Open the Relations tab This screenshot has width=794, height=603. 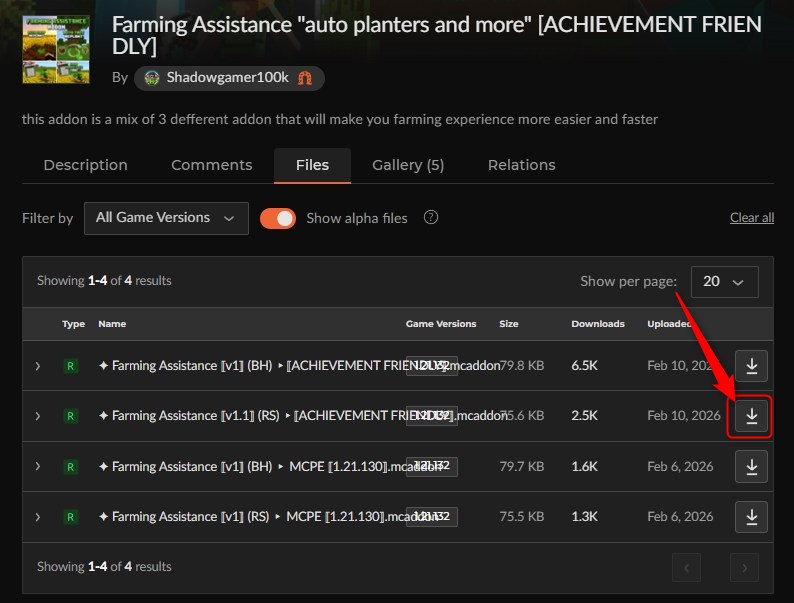pyautogui.click(x=522, y=165)
